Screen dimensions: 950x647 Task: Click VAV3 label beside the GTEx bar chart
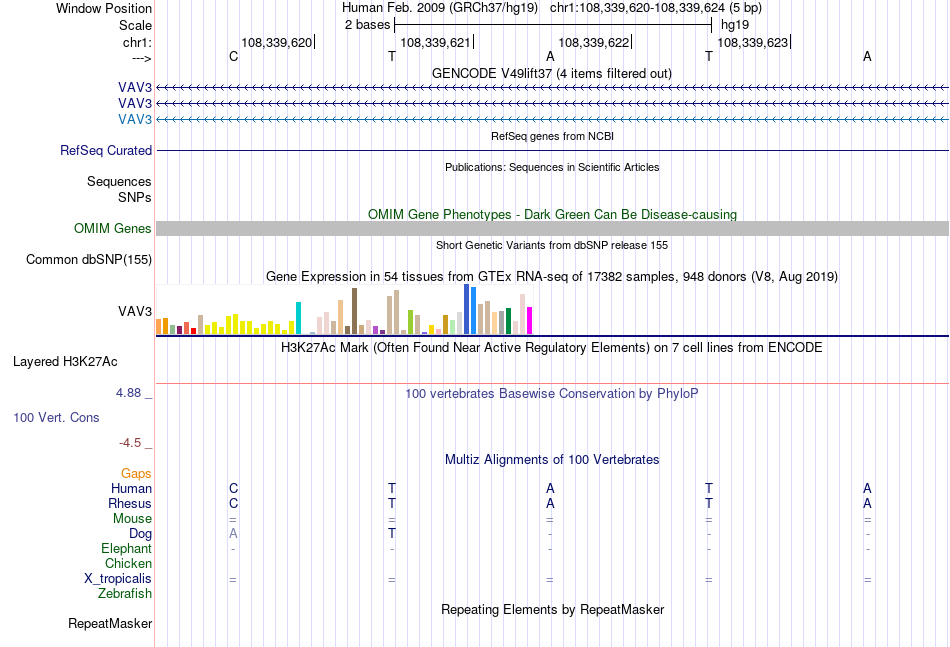[135, 311]
